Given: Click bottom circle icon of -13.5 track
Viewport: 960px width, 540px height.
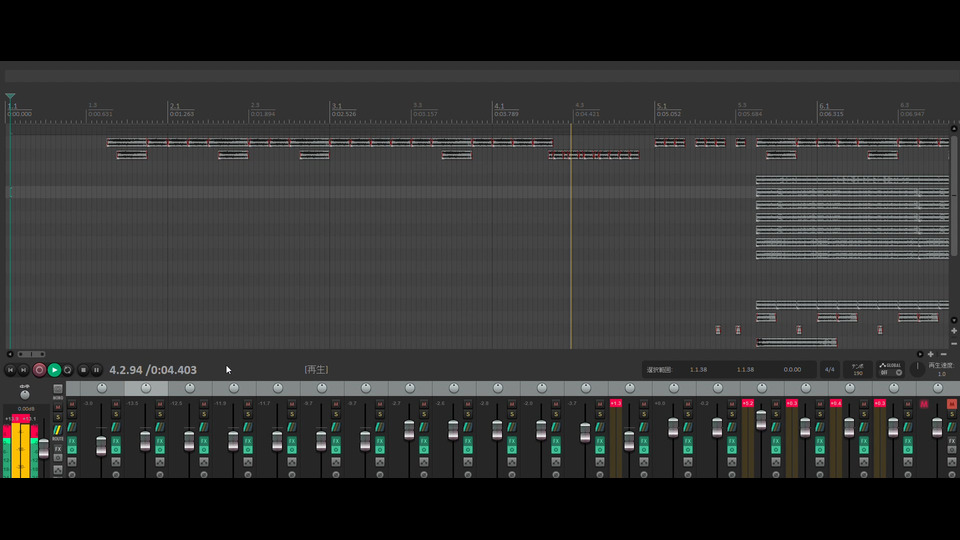Looking at the screenshot, I should point(160,474).
